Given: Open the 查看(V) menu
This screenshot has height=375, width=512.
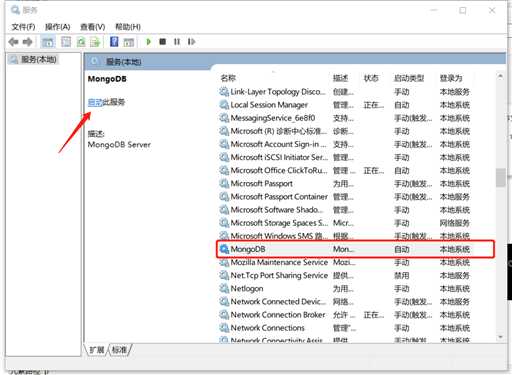Looking at the screenshot, I should pos(93,27).
